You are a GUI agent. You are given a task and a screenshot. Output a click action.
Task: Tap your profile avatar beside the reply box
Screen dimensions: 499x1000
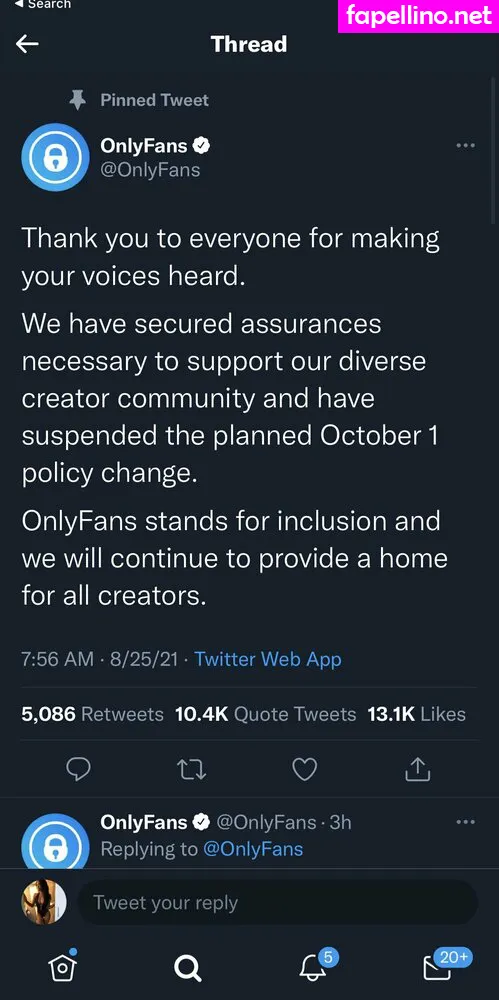pyautogui.click(x=44, y=902)
